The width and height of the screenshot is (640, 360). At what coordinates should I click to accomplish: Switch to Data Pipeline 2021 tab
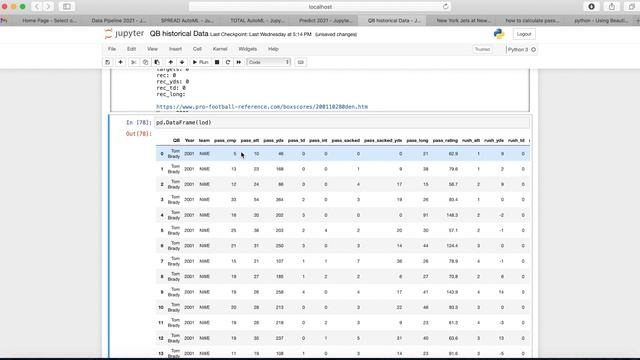tap(118, 20)
